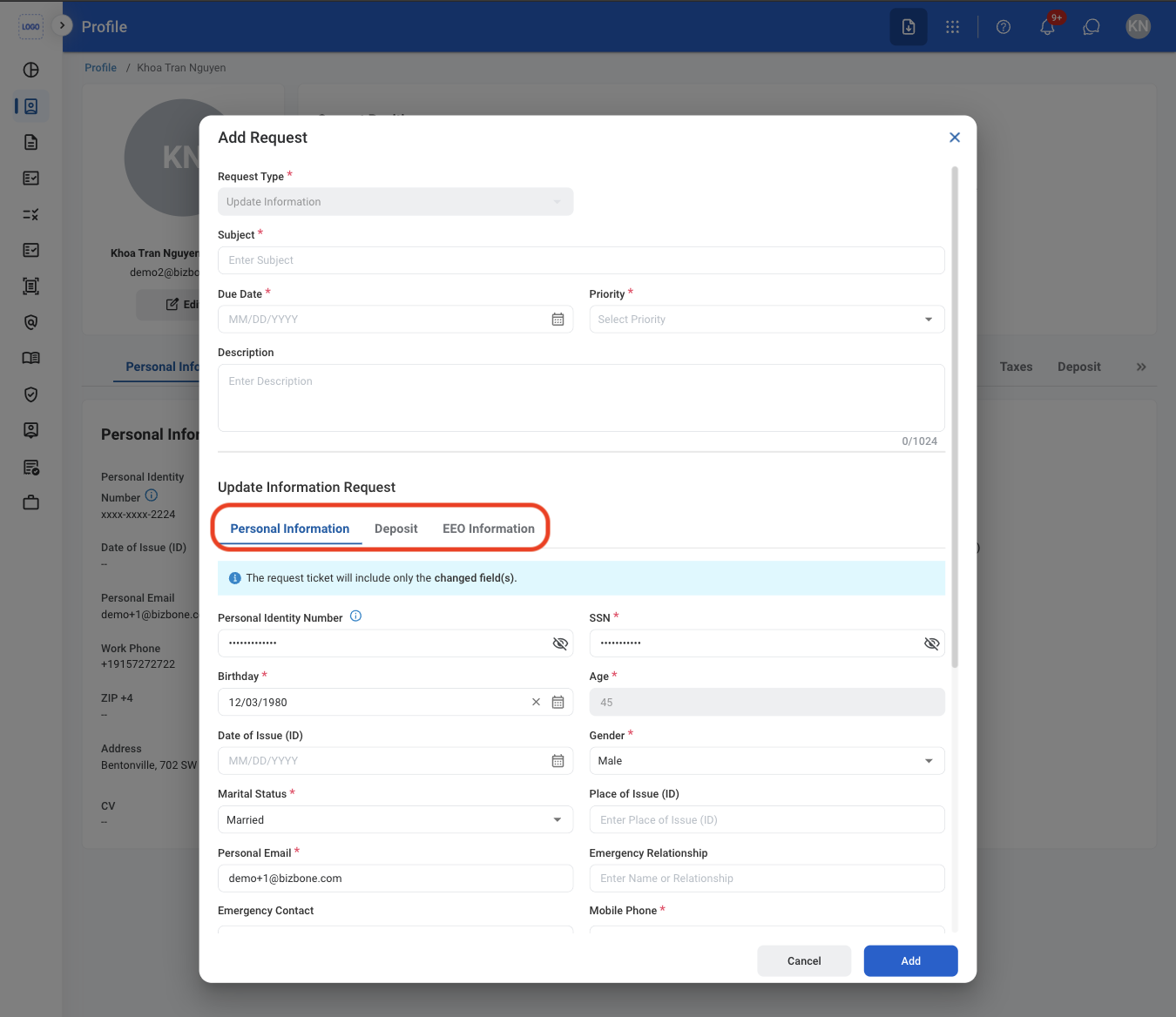
Task: Expand the sidebar with the chevron toggle
Action: (x=62, y=25)
